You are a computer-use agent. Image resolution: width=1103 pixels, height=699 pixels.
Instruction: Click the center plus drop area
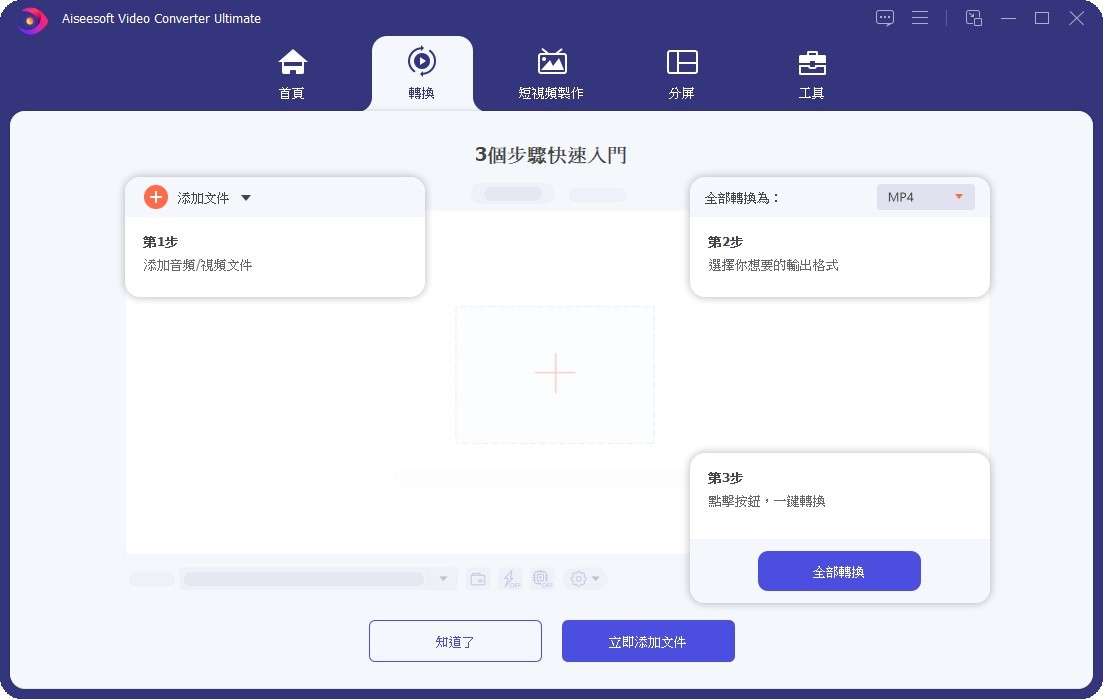(555, 373)
